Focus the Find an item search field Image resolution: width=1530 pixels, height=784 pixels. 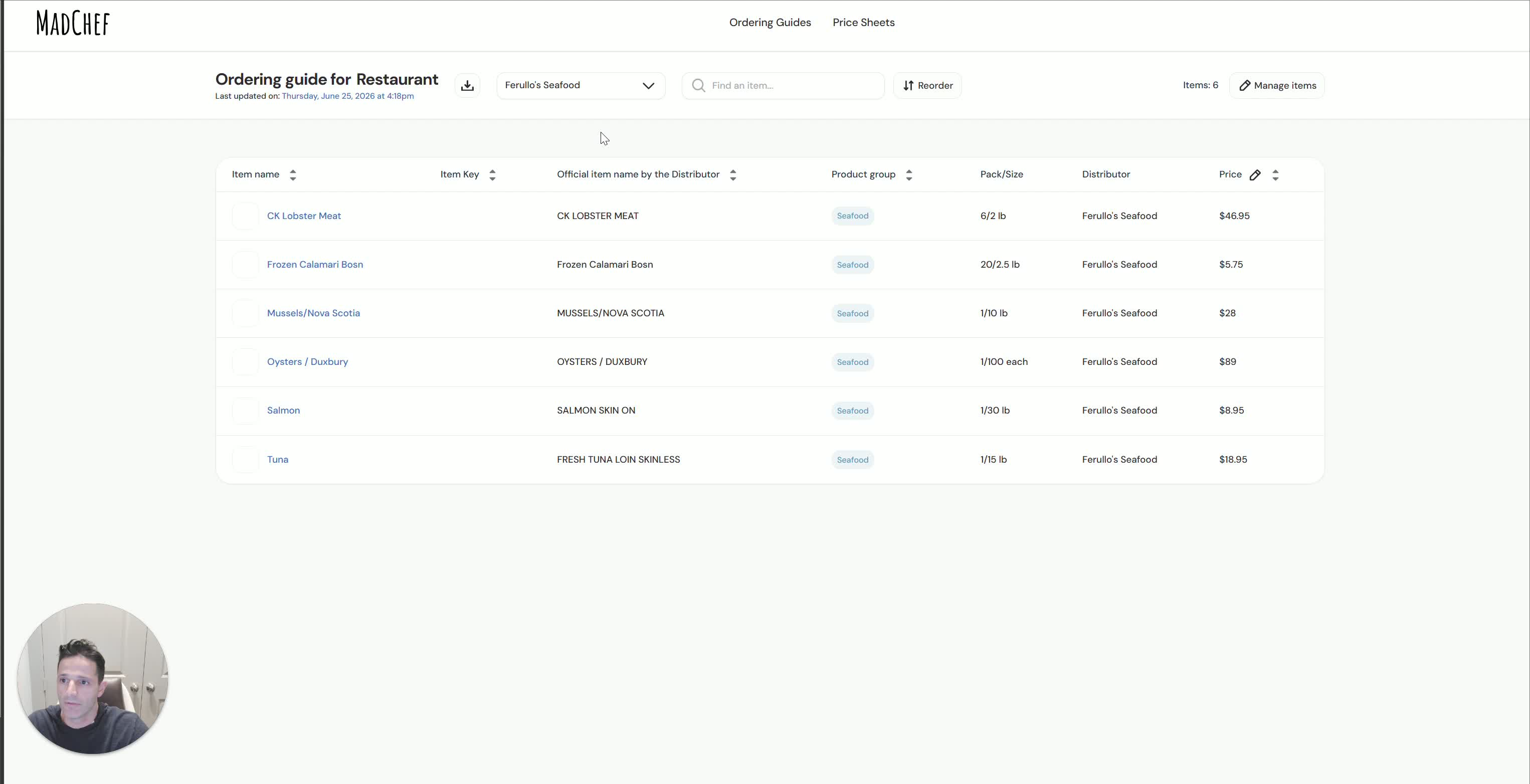click(x=783, y=86)
